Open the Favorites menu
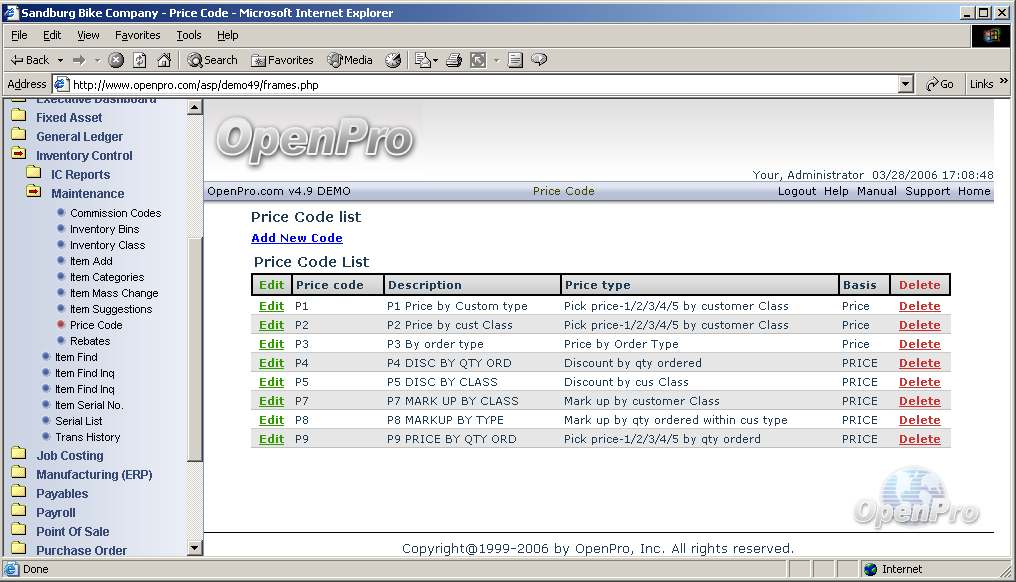 point(137,35)
